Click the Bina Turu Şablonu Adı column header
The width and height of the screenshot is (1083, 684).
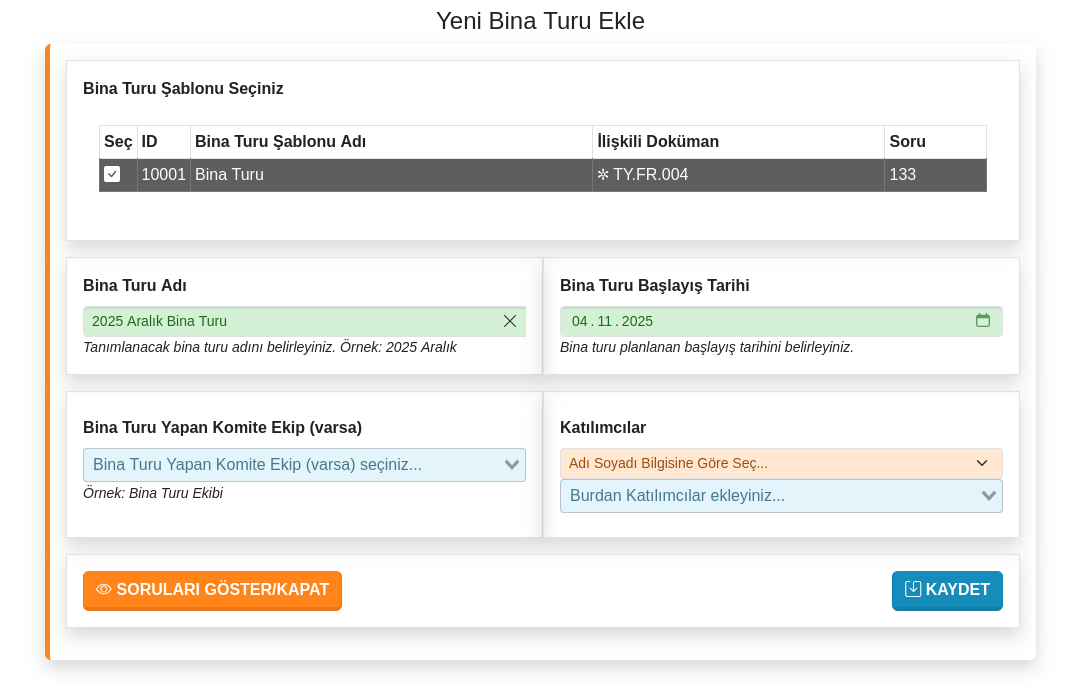(280, 142)
